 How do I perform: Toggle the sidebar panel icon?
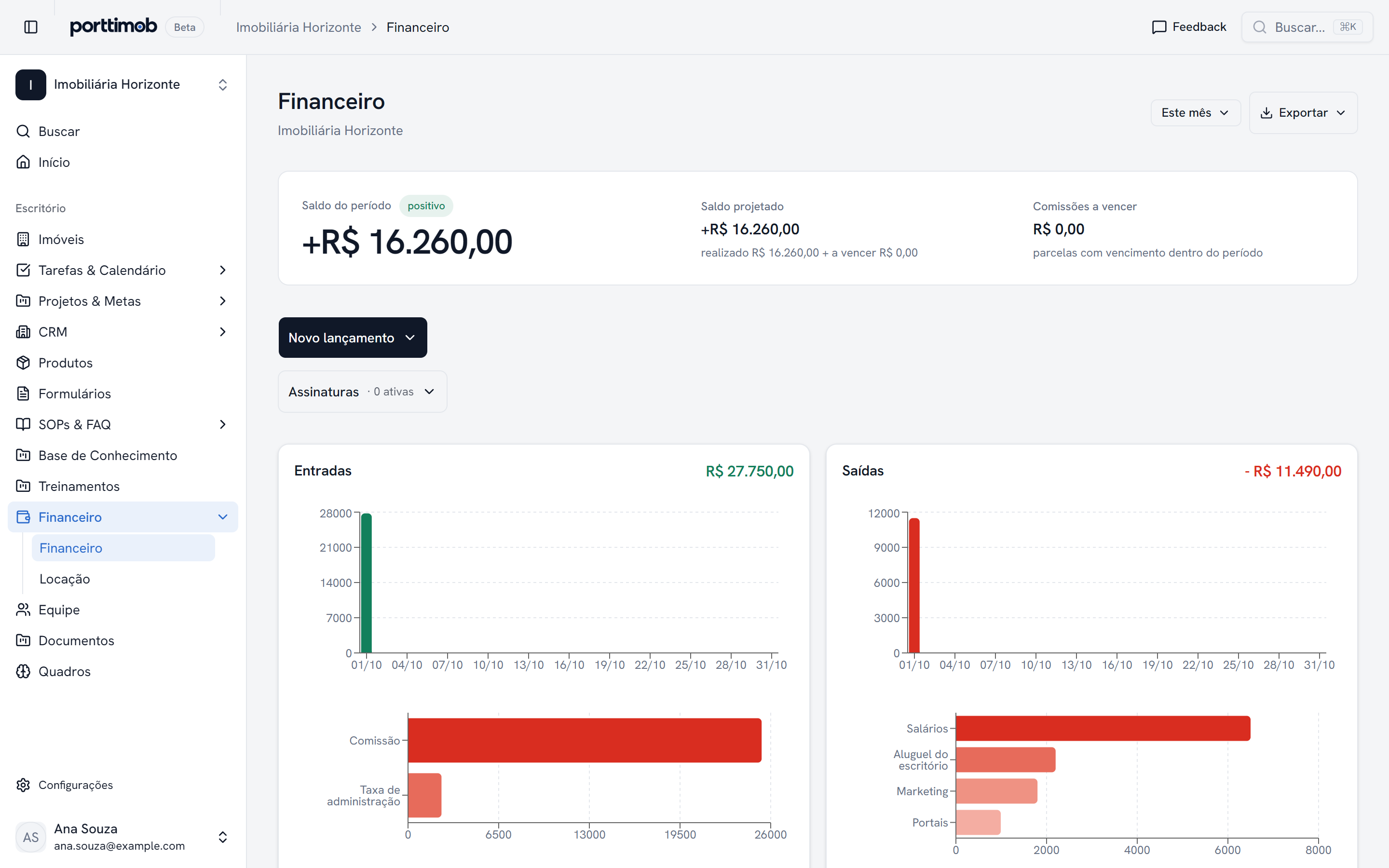pyautogui.click(x=31, y=27)
